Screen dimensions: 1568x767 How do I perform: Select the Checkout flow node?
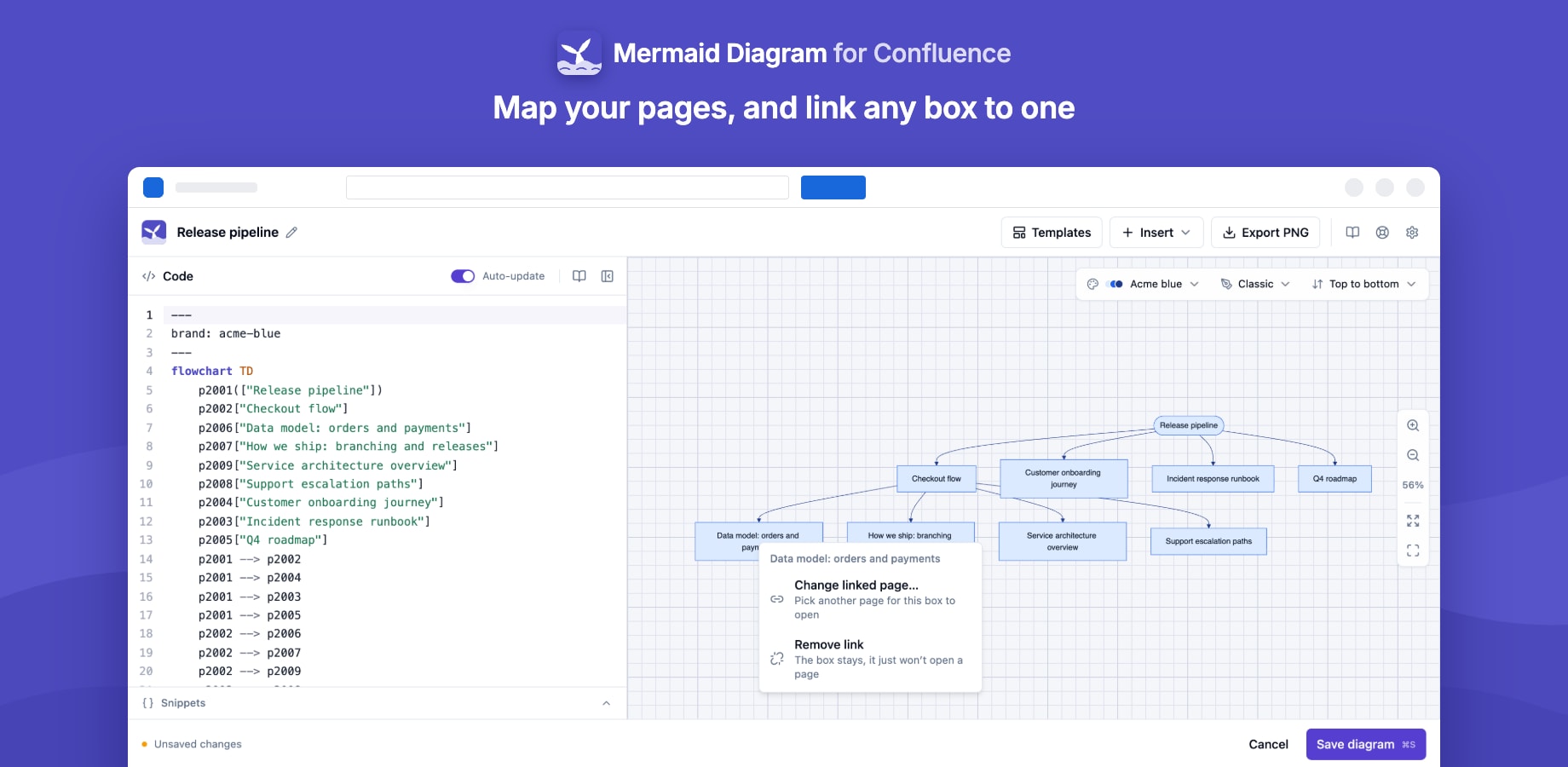pos(937,479)
